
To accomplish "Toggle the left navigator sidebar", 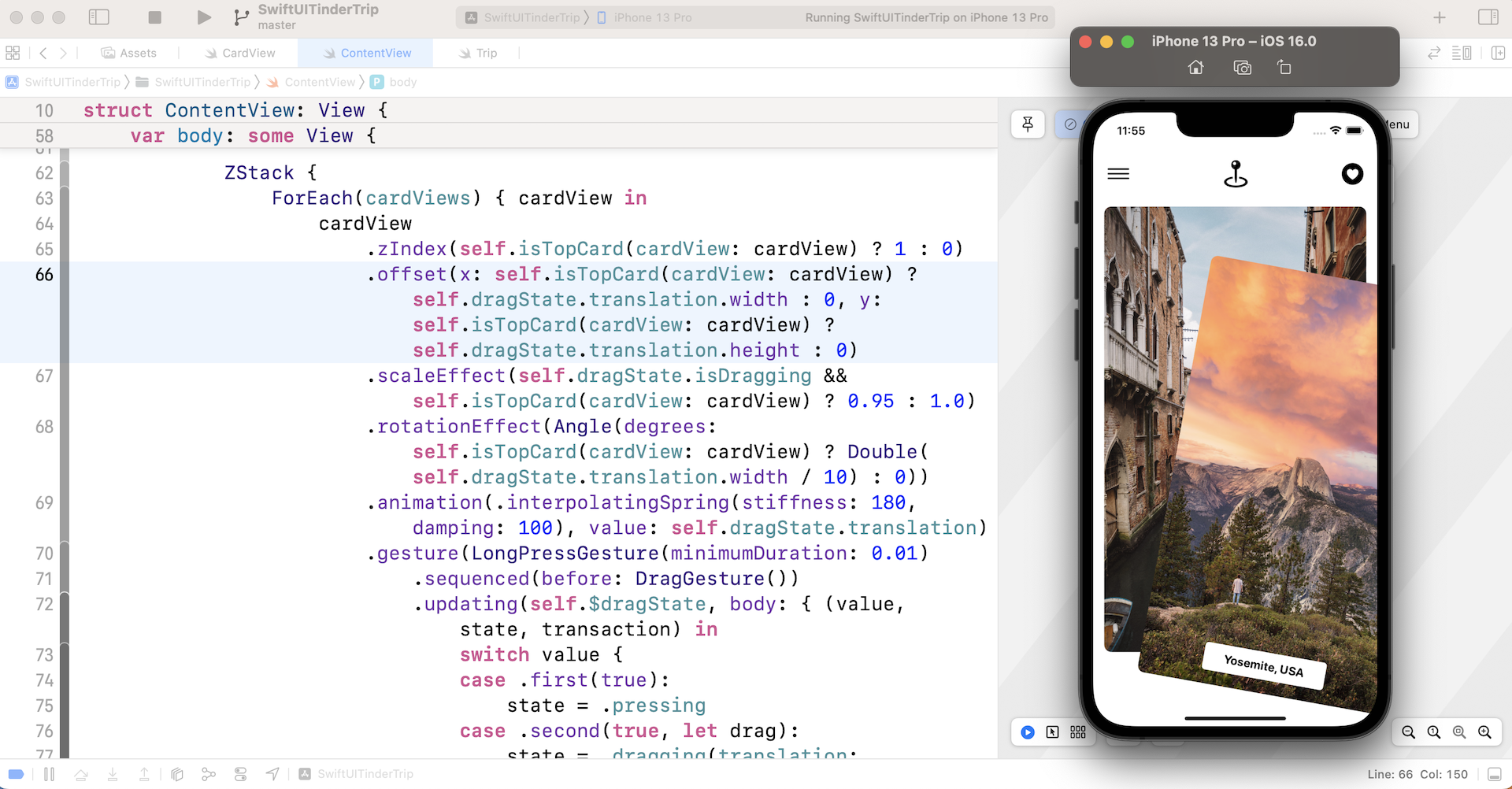I will point(99,17).
